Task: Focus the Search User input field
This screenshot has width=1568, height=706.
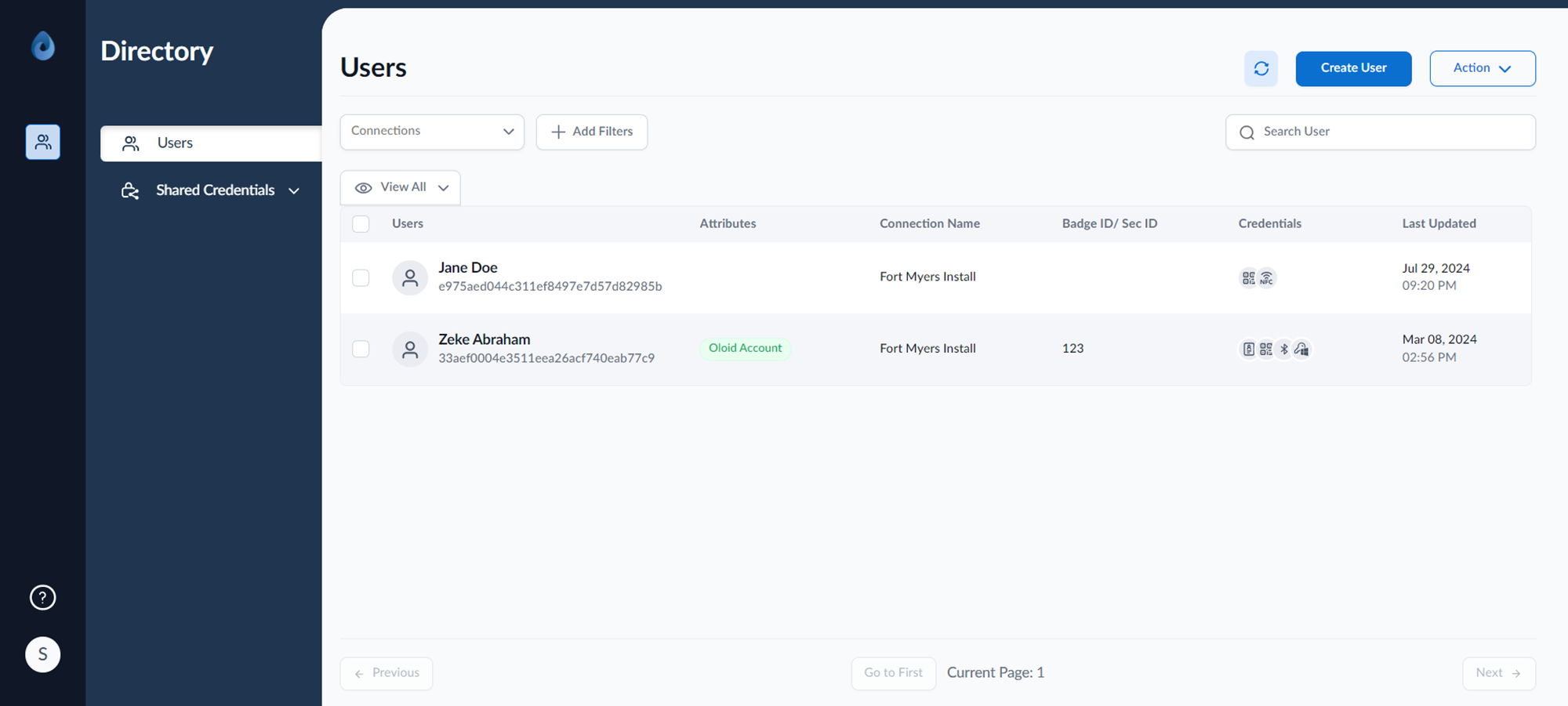Action: [1381, 132]
